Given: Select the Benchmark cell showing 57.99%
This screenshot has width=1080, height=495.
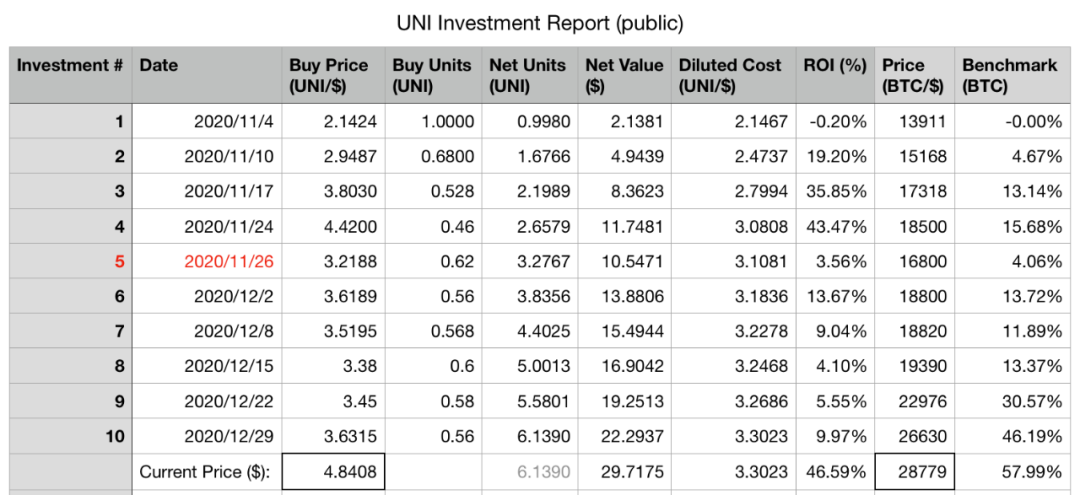Looking at the screenshot, I should tap(1010, 471).
